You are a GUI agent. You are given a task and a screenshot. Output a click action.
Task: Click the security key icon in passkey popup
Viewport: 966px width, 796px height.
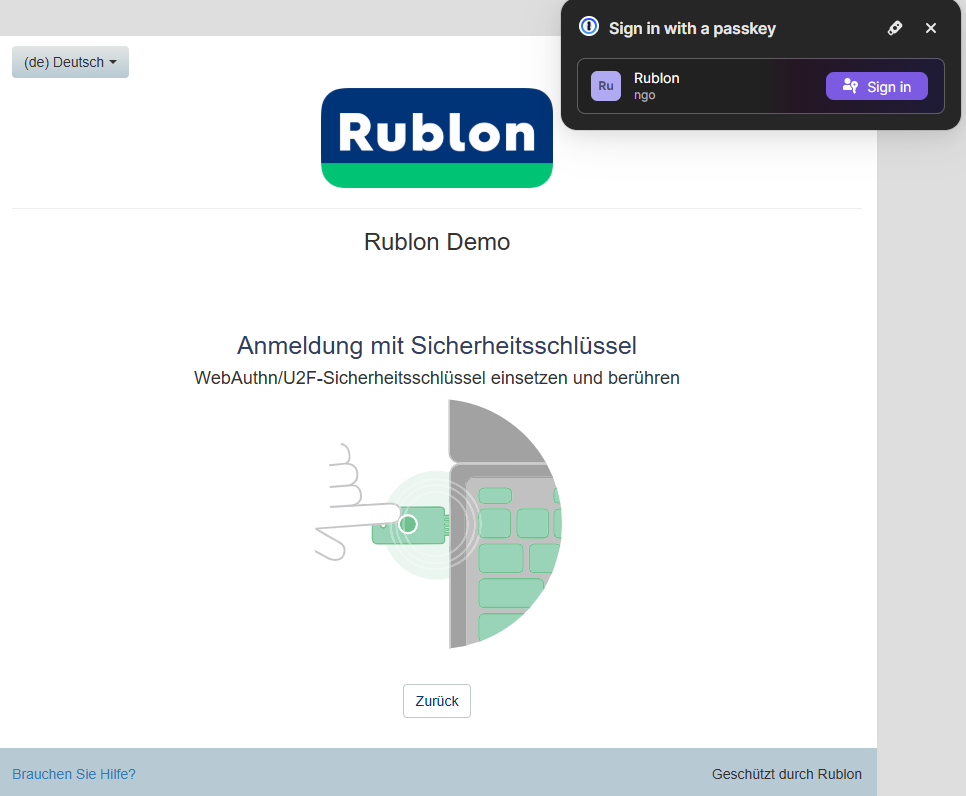tap(895, 28)
